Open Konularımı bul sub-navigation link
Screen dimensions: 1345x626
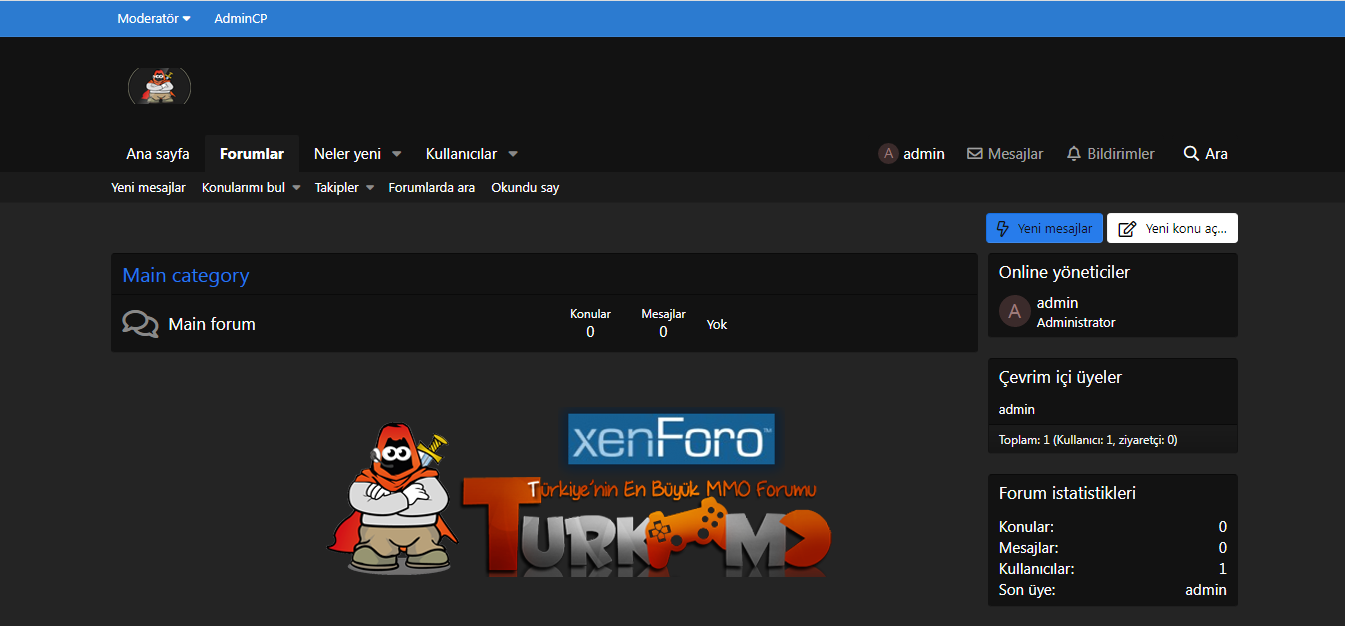pyautogui.click(x=243, y=188)
